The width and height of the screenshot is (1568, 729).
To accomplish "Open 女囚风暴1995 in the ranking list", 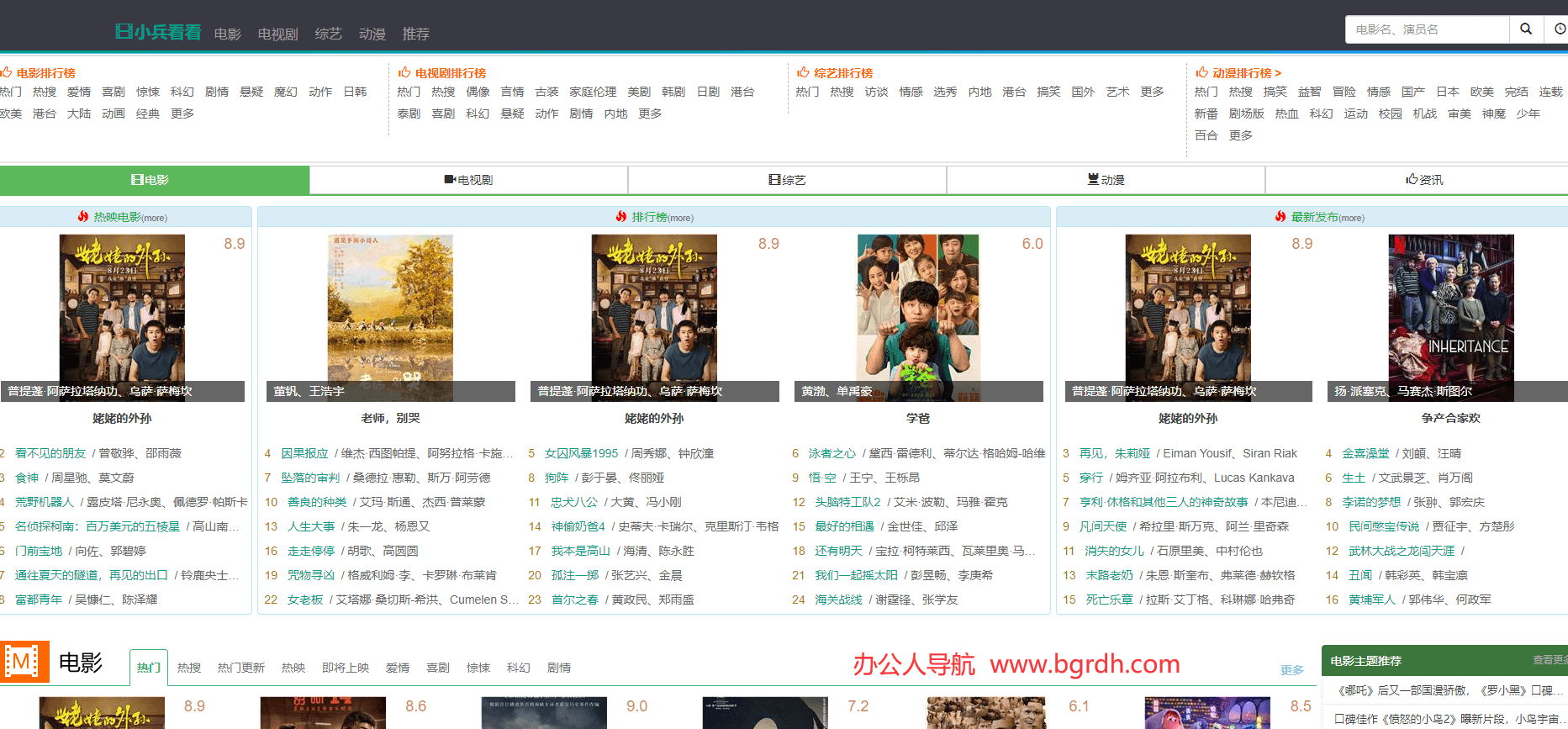I will tap(581, 453).
